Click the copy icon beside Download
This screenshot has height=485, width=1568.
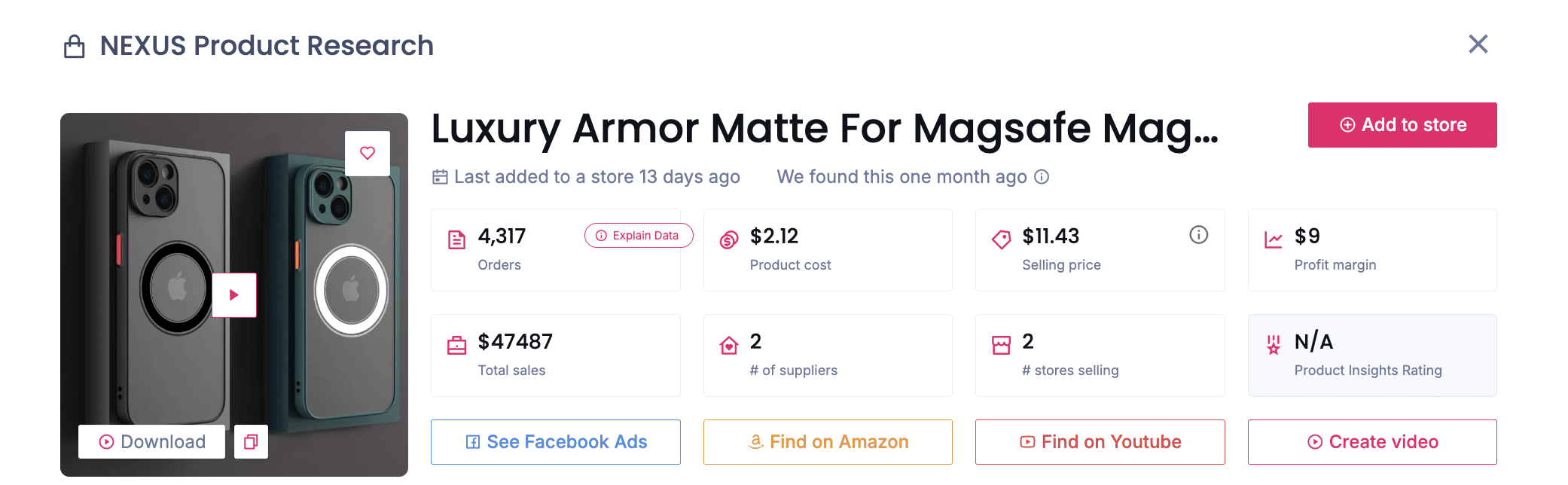251,442
